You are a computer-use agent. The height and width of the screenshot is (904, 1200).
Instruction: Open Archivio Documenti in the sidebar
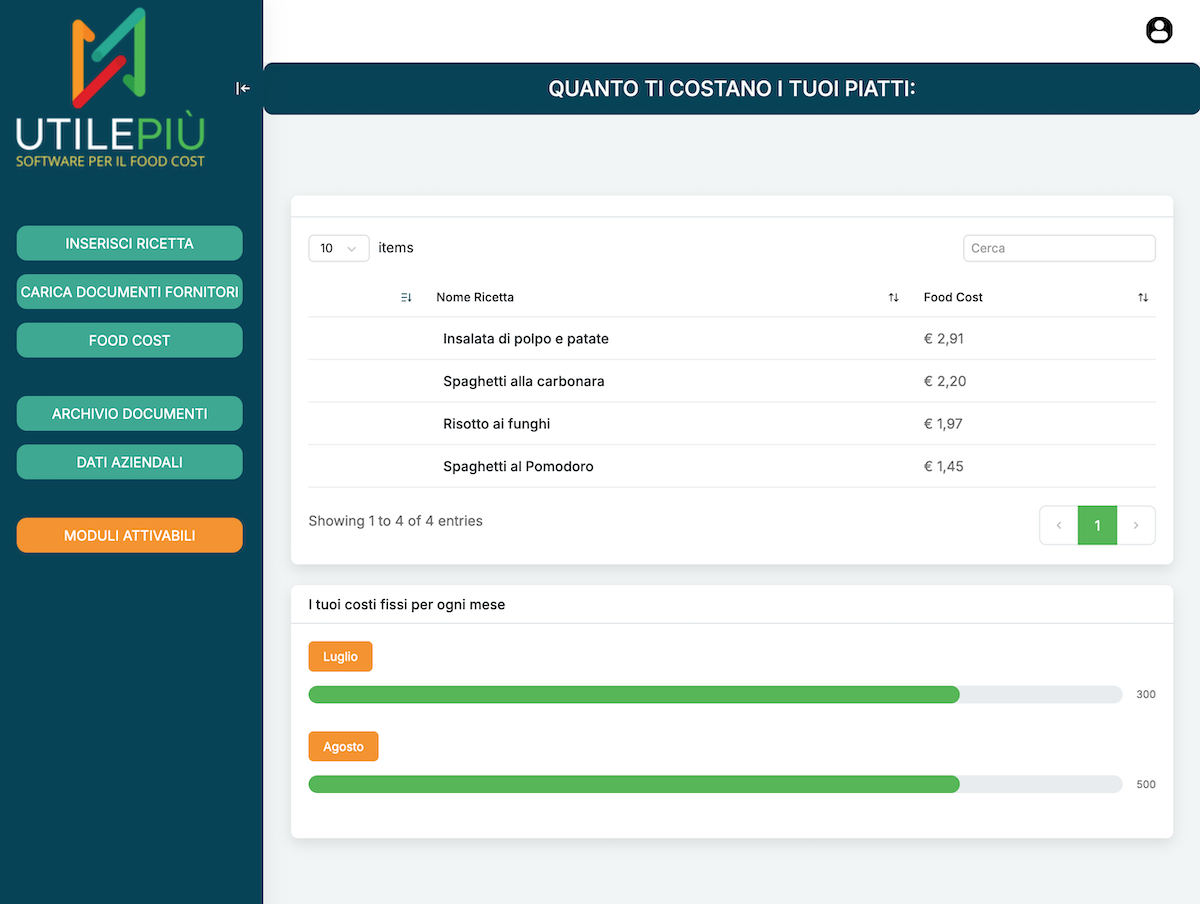point(130,413)
